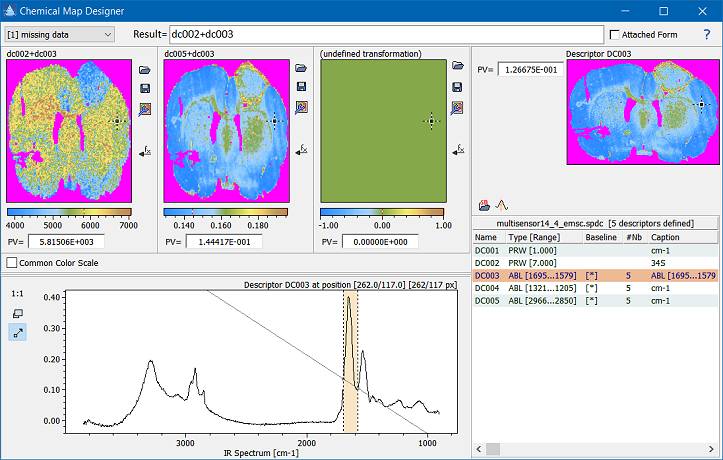Load descriptor file icon above descriptor list
This screenshot has width=723, height=460.
[484, 204]
